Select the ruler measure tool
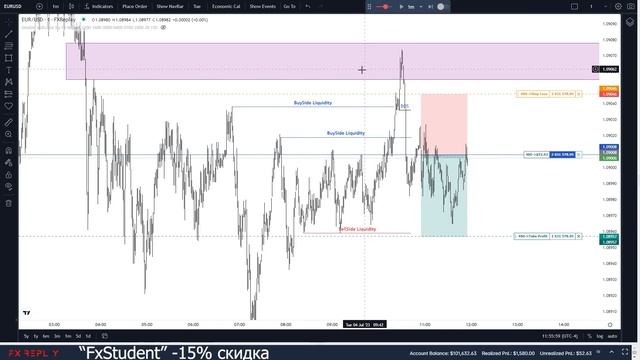Viewport: 640px width, 360px height. [x=9, y=122]
